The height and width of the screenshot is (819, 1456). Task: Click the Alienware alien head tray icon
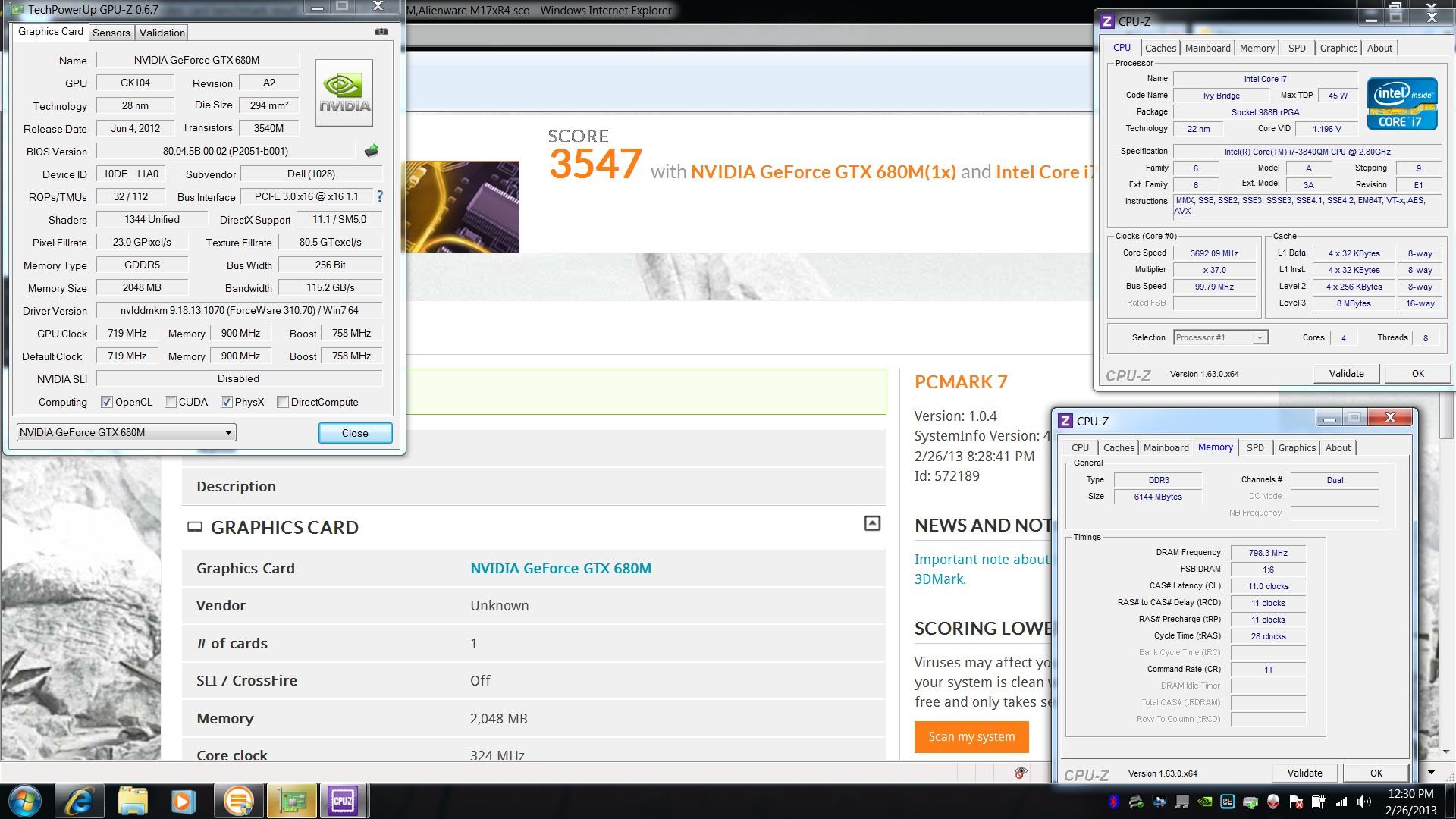[1273, 802]
